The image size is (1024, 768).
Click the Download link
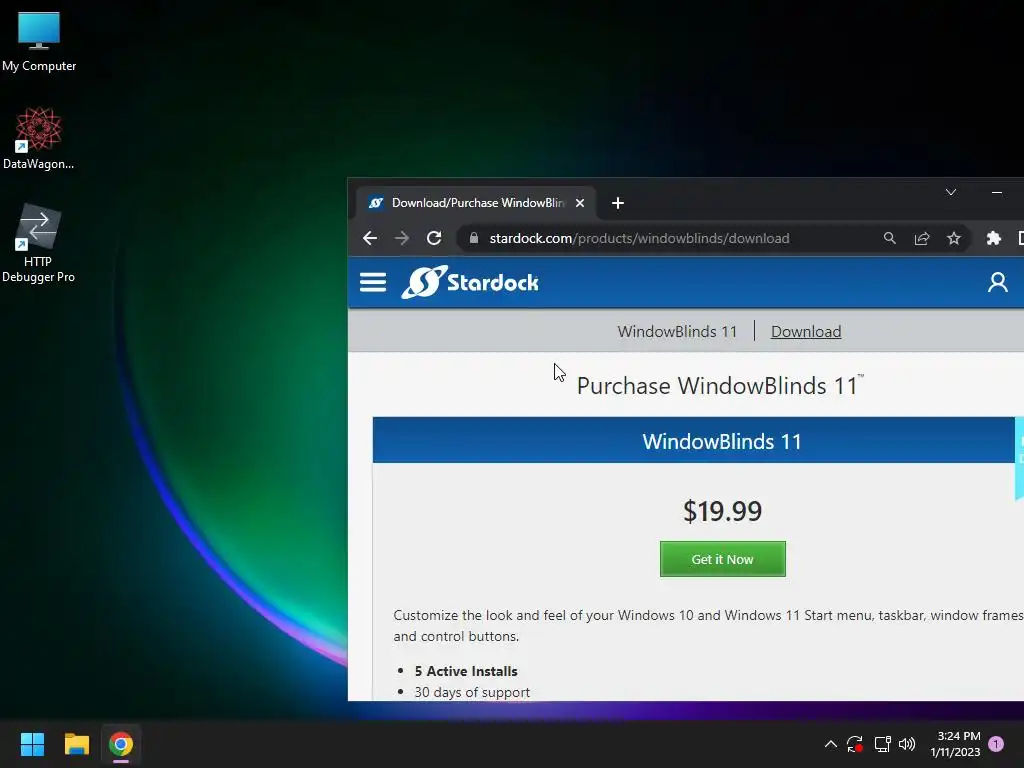click(806, 332)
